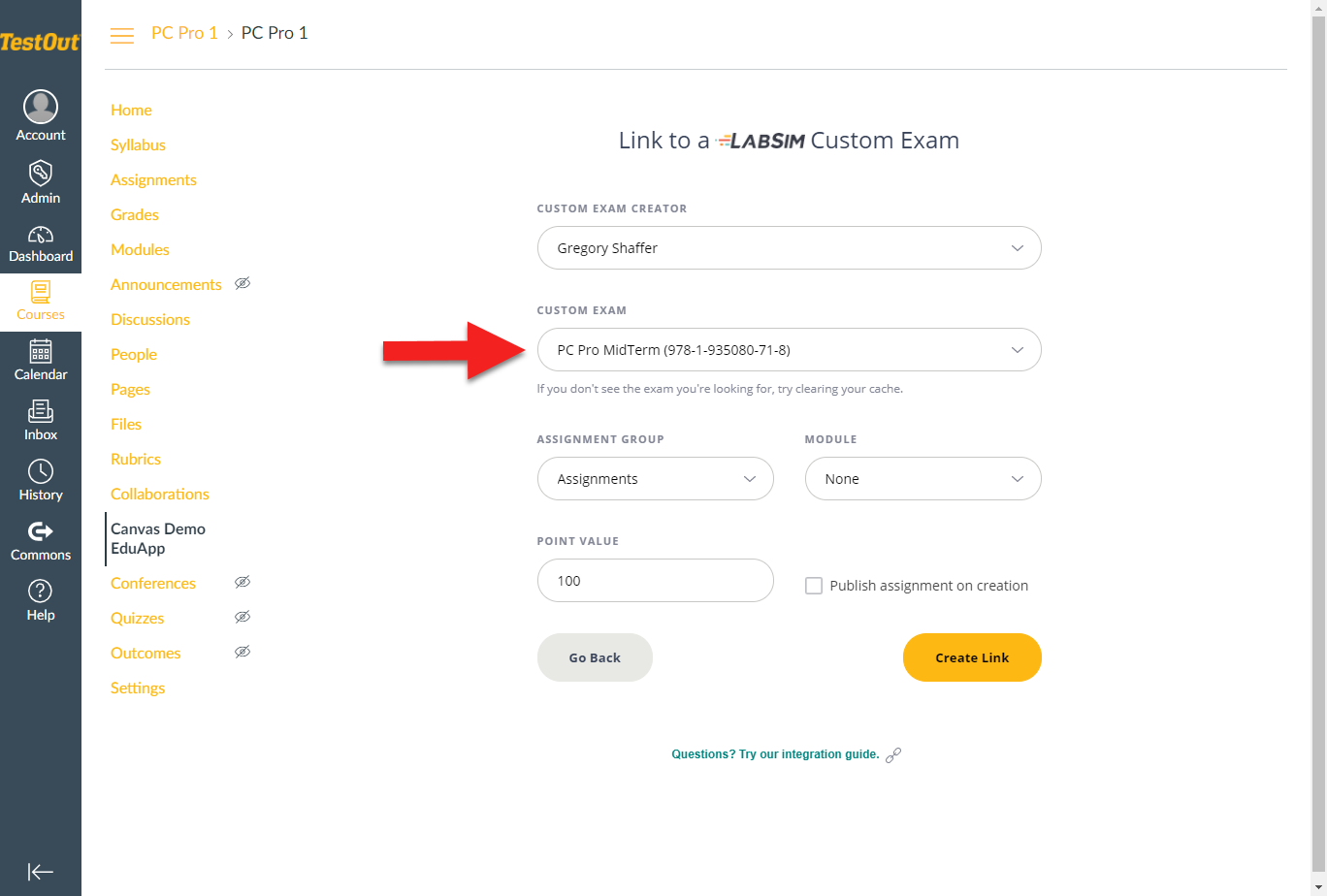This screenshot has width=1327, height=896.
Task: Open Syllabus in the course navigation
Action: [x=138, y=144]
